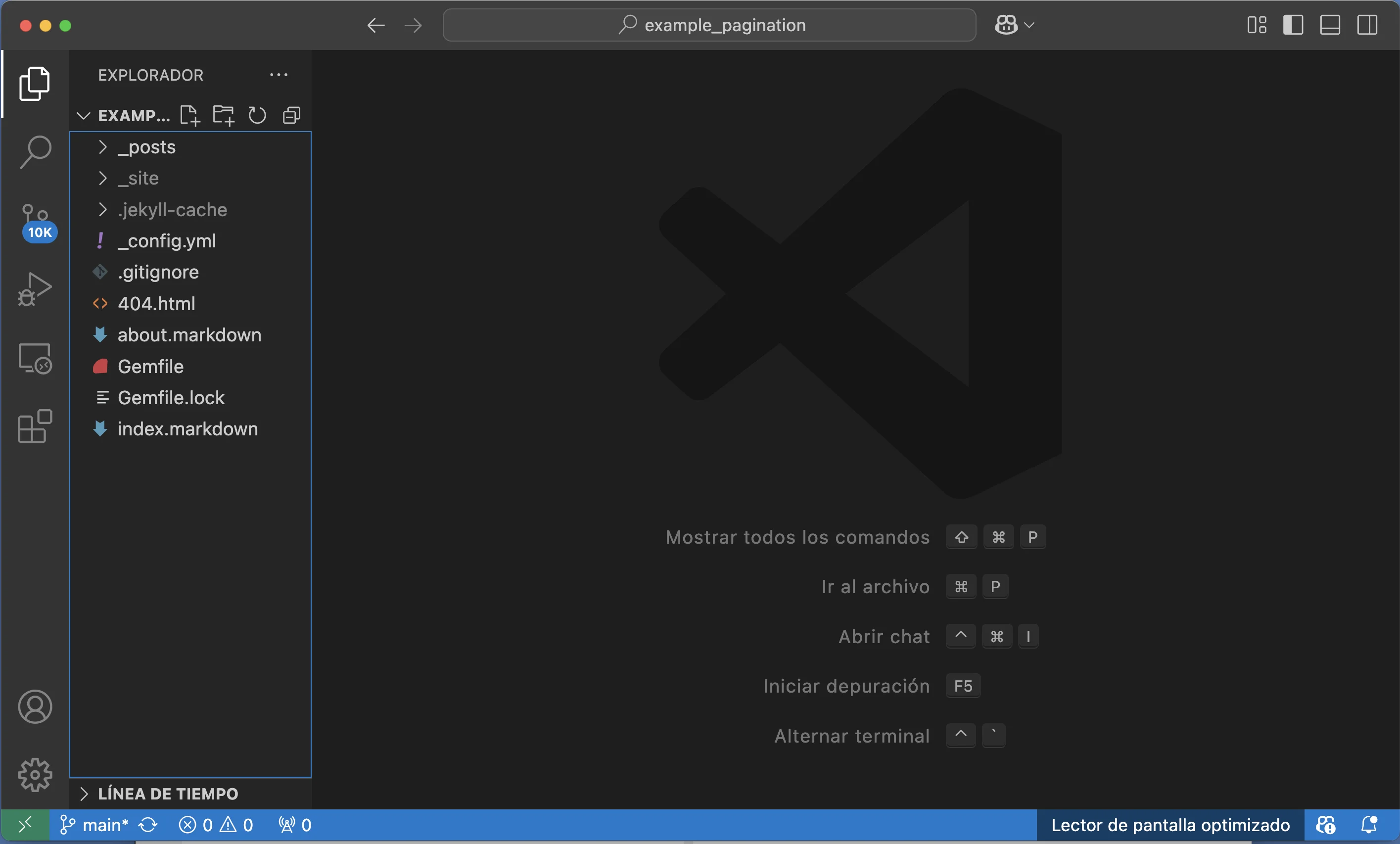Open the Extensions view
The image size is (1400, 844).
coord(35,426)
